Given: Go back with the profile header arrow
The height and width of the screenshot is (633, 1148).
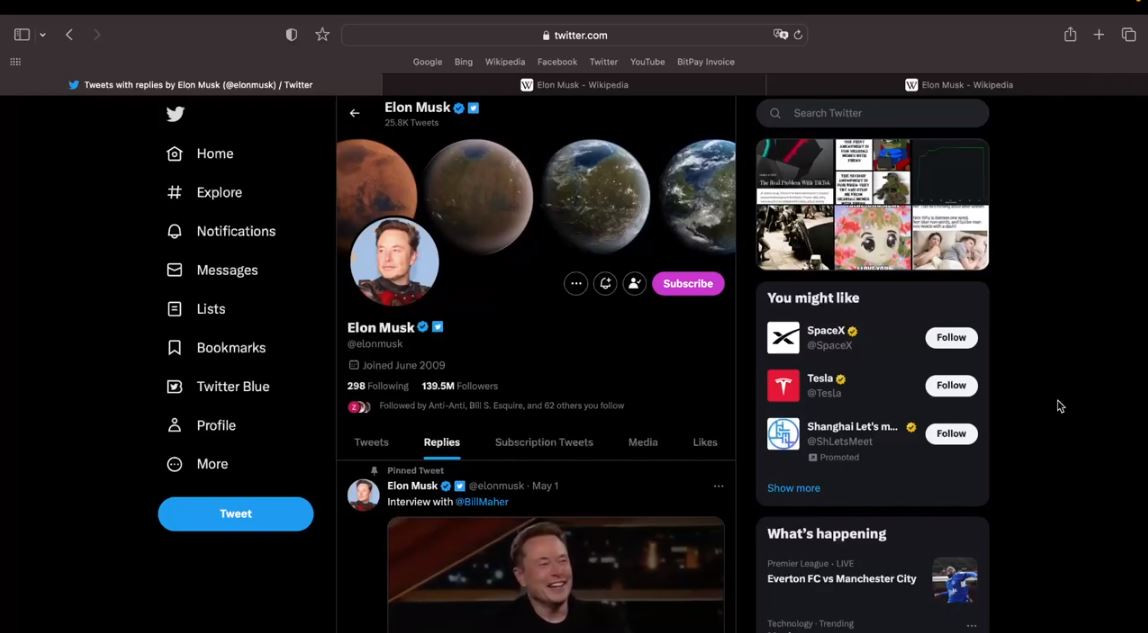Looking at the screenshot, I should (354, 113).
